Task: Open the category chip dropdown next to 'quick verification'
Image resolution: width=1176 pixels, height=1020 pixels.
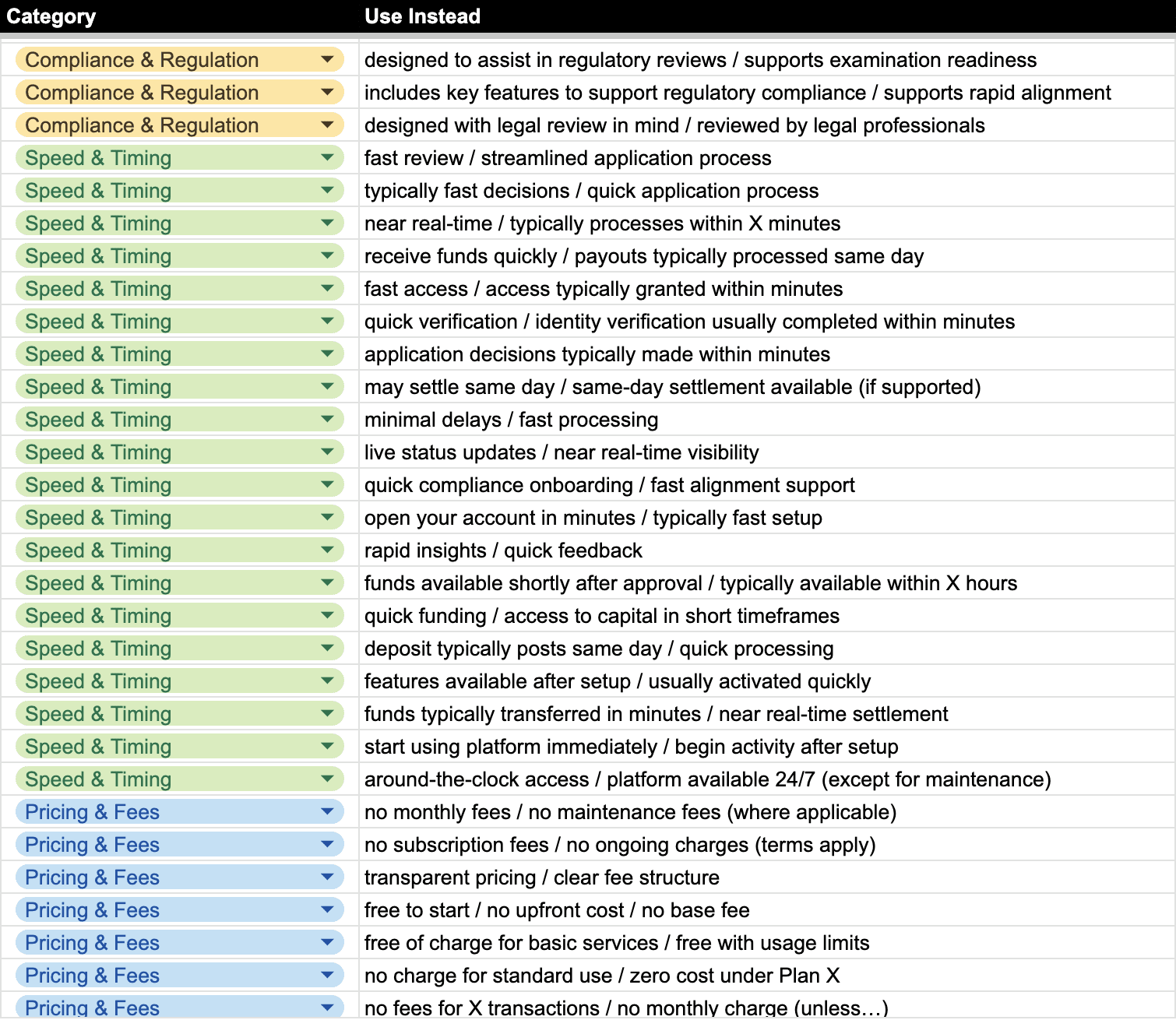Action: (x=329, y=321)
